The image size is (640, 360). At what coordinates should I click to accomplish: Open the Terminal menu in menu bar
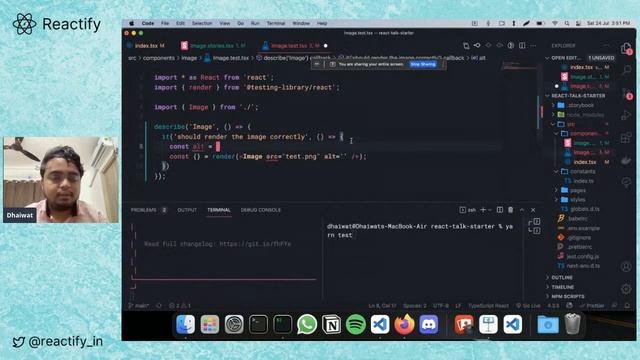coord(276,23)
